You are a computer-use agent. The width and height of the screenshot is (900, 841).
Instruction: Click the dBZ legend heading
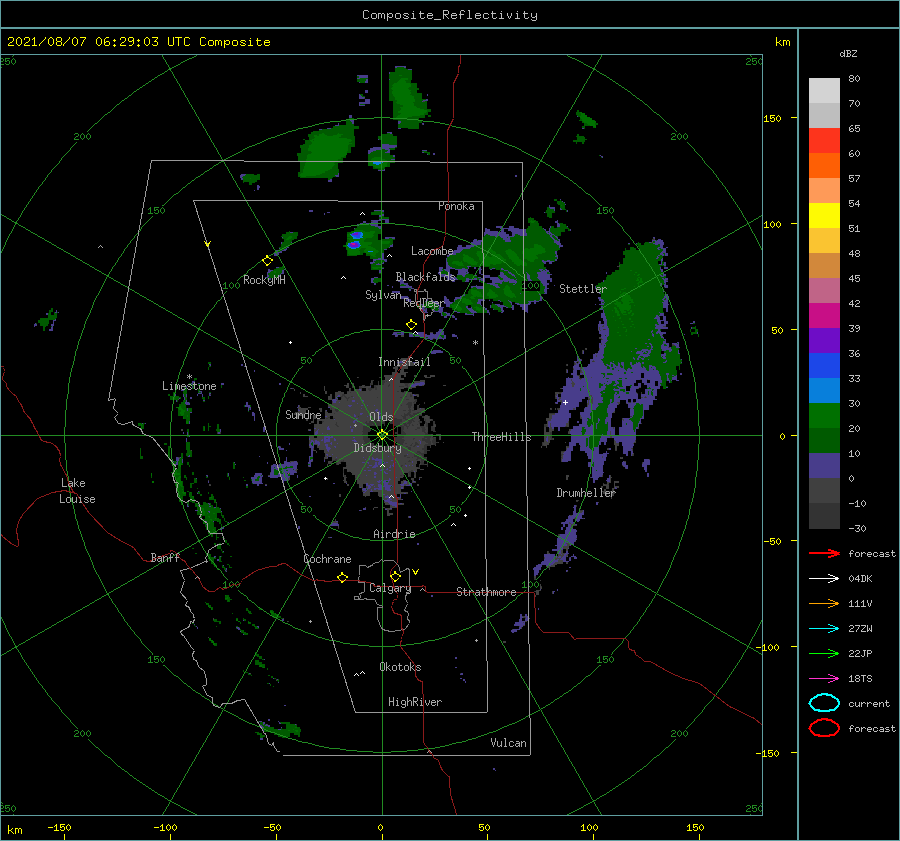click(848, 53)
